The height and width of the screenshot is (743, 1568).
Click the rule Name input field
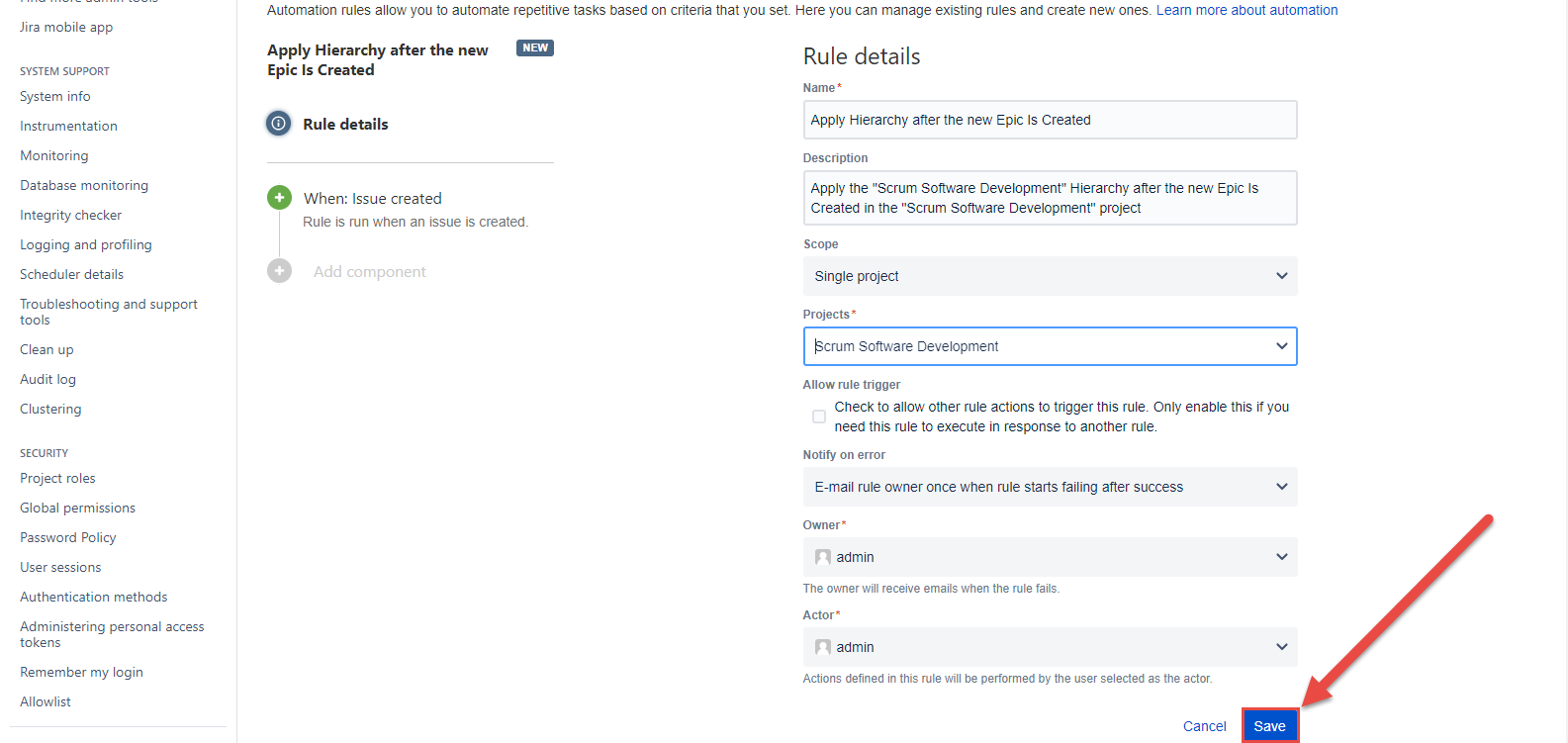[1049, 120]
